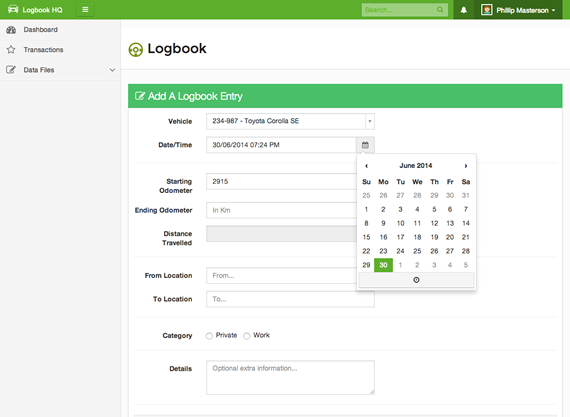This screenshot has height=417, width=570.
Task: Pick June 16 in the calendar
Action: click(x=383, y=237)
